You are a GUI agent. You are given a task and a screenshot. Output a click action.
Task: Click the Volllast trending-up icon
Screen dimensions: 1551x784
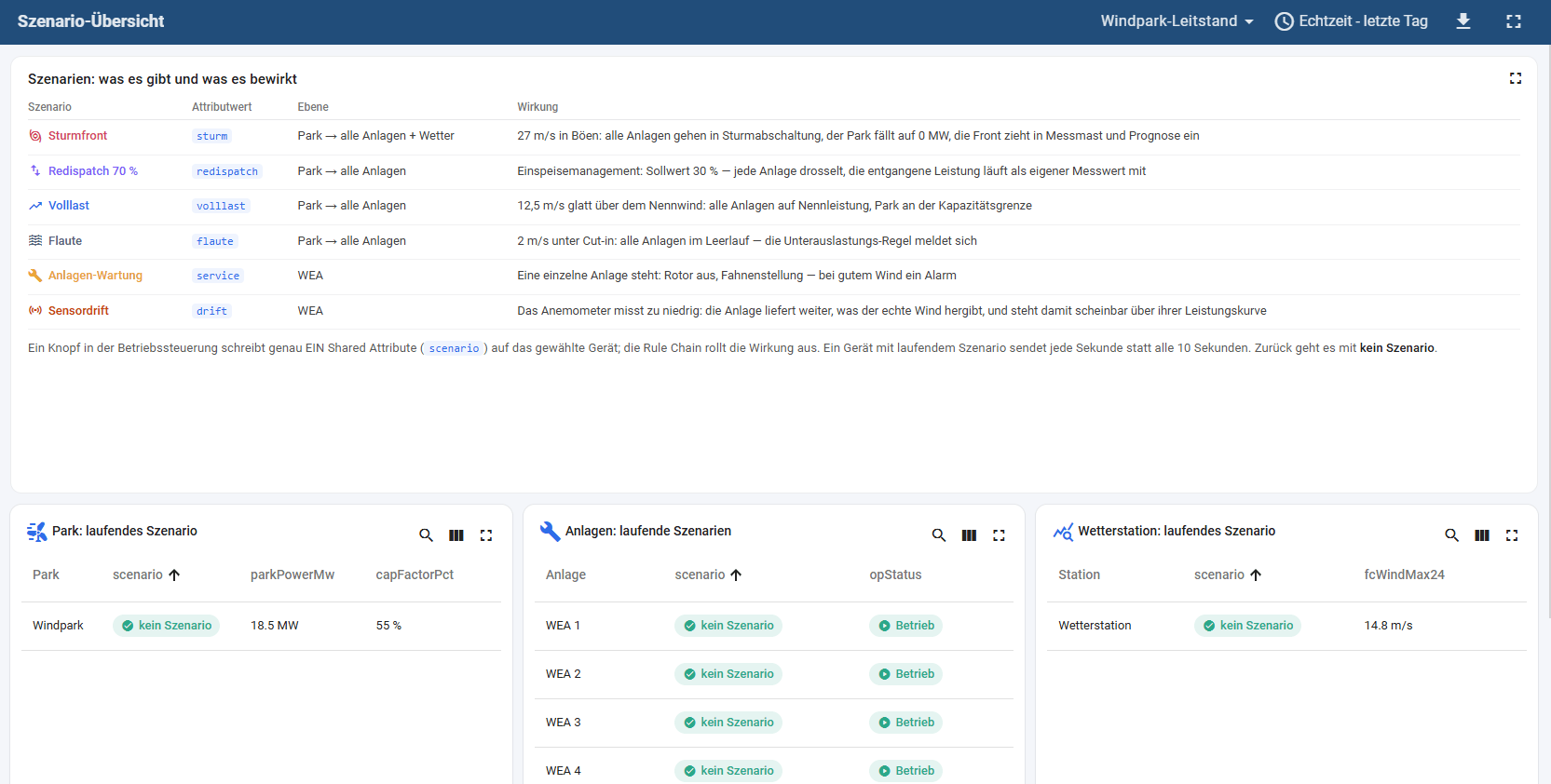pyautogui.click(x=35, y=206)
